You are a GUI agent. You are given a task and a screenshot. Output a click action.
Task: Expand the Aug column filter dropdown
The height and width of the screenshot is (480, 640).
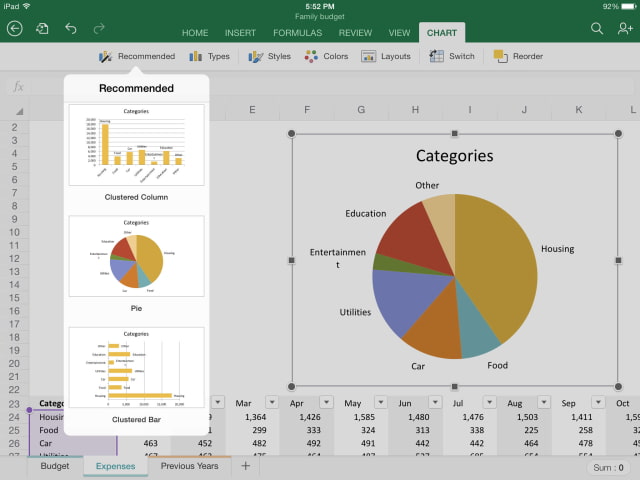tap(542, 403)
